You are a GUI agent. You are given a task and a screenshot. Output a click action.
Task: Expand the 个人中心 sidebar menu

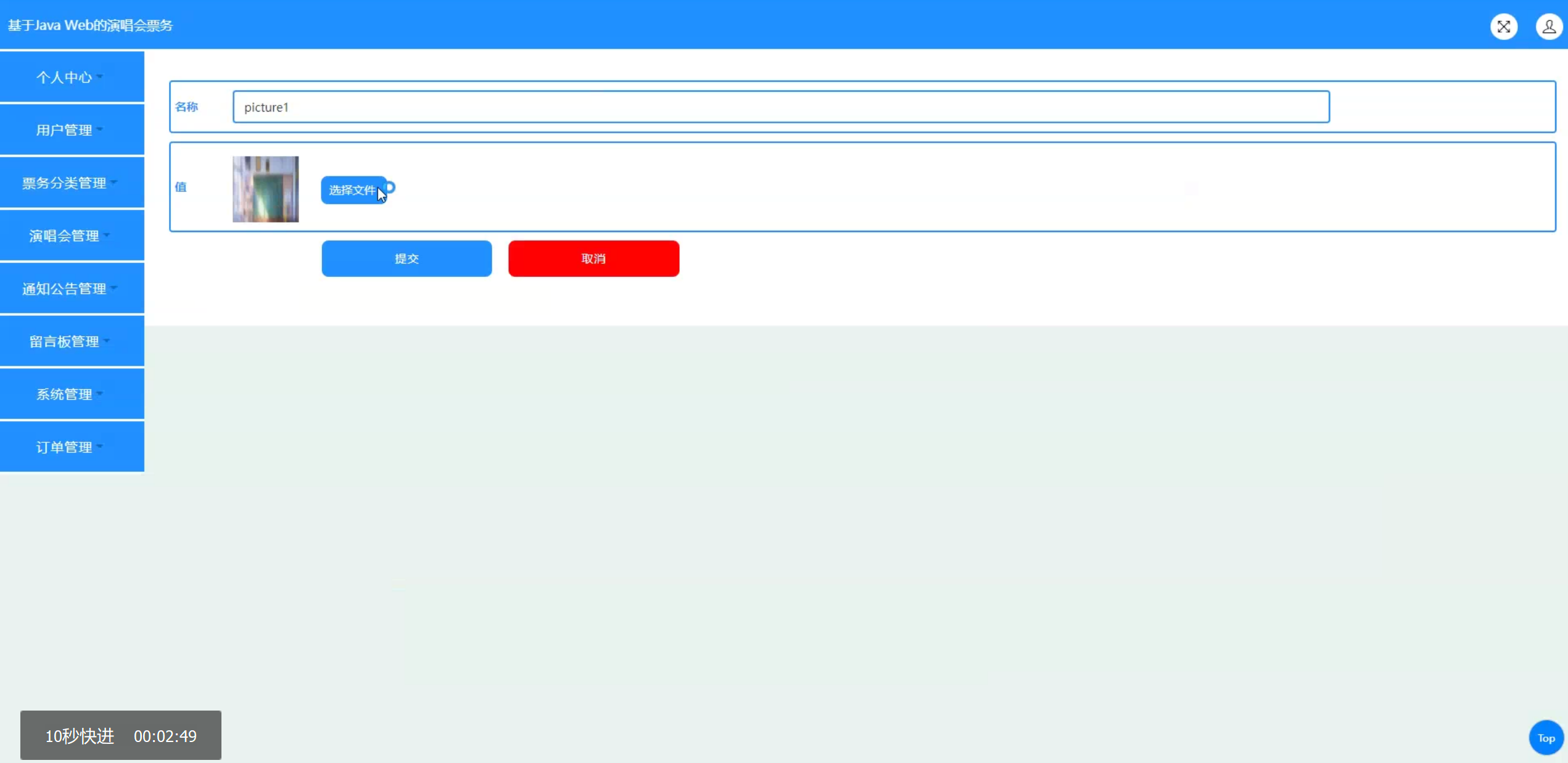click(x=72, y=77)
